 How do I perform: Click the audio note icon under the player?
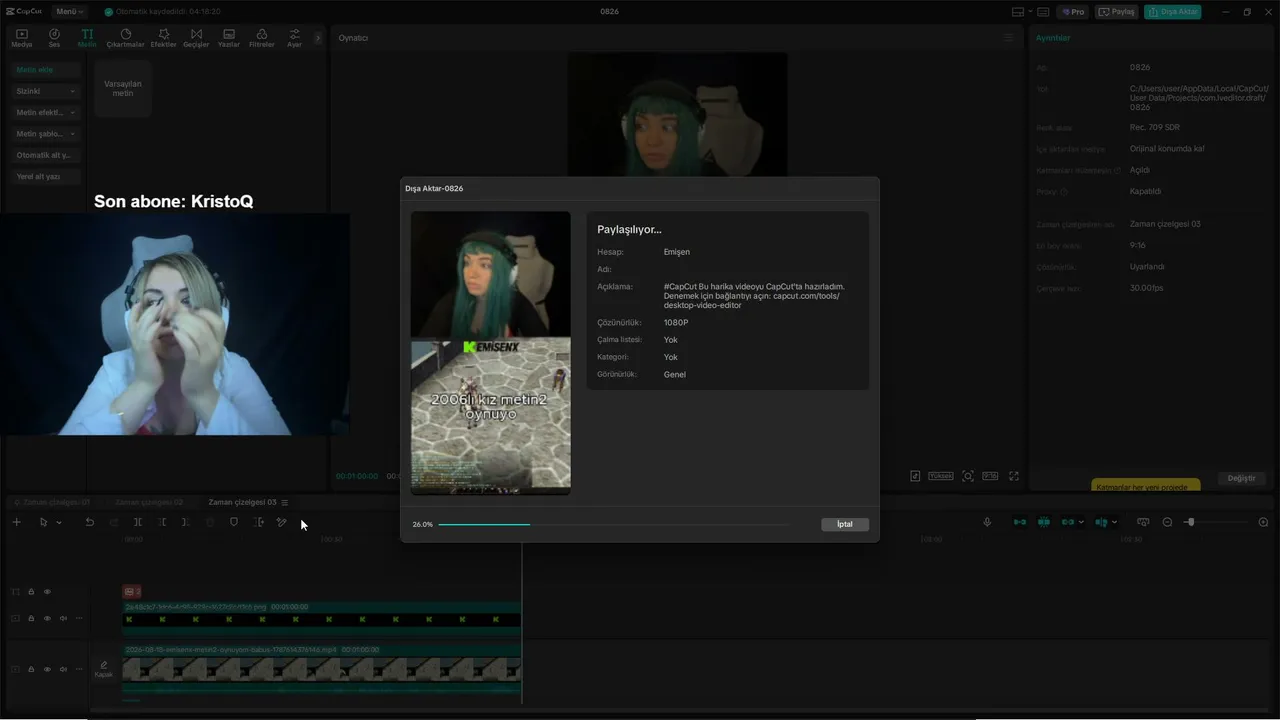(x=915, y=477)
